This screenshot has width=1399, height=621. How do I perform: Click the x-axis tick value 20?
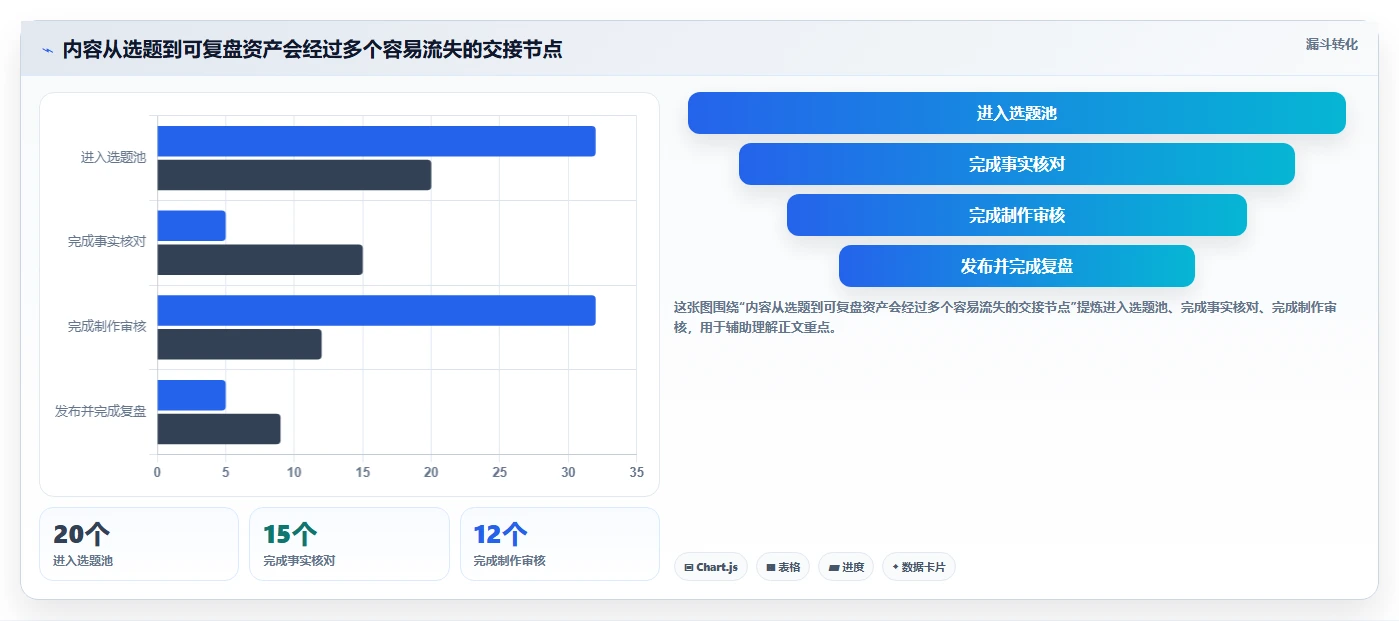pyautogui.click(x=431, y=473)
